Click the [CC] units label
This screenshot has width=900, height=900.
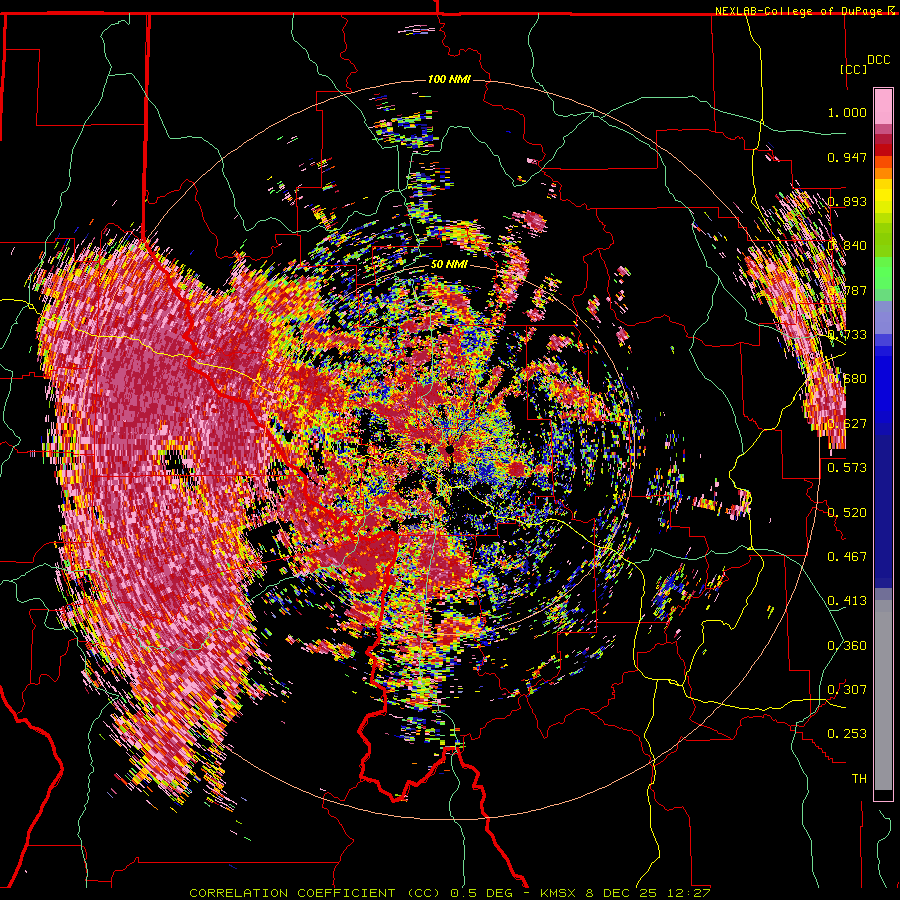pos(853,69)
